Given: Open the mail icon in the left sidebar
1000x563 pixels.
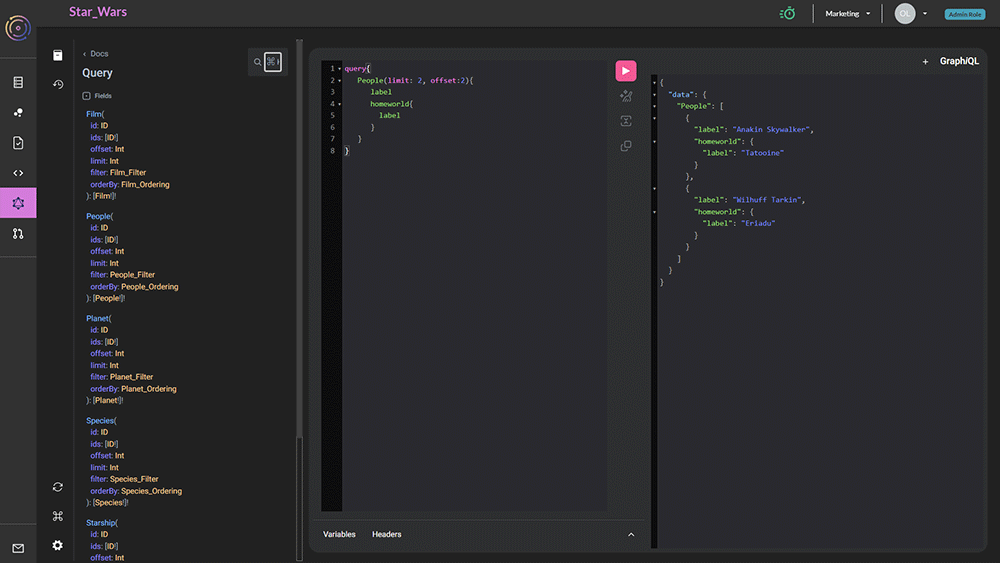Looking at the screenshot, I should 18,548.
